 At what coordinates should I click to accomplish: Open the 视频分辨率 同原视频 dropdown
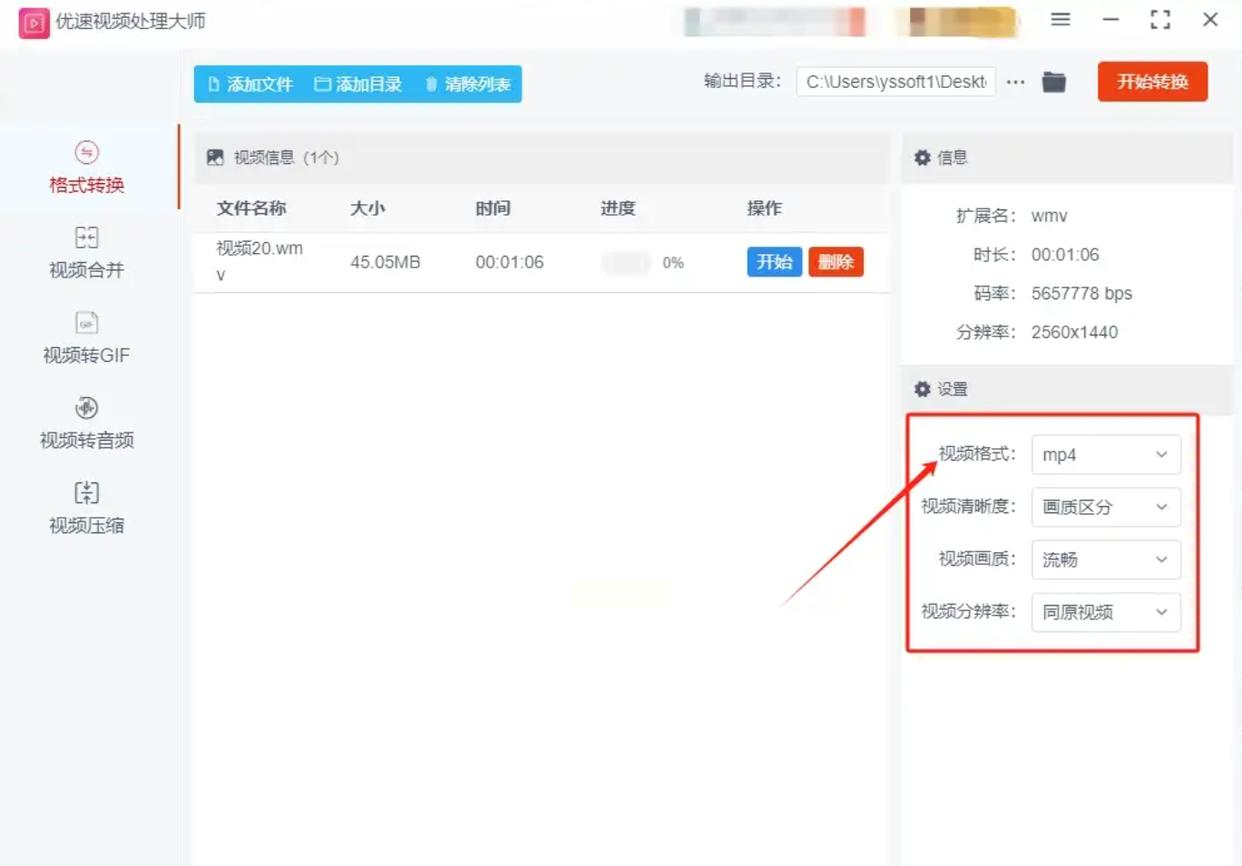[1106, 612]
